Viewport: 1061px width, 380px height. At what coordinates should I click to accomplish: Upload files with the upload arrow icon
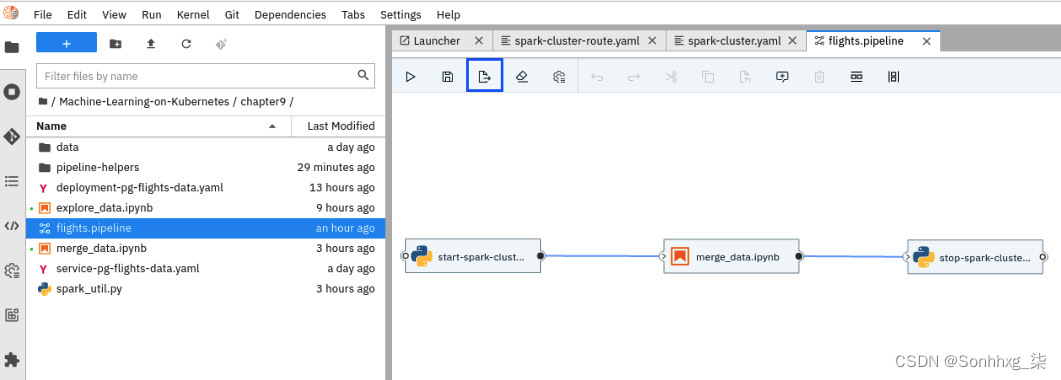(x=151, y=43)
